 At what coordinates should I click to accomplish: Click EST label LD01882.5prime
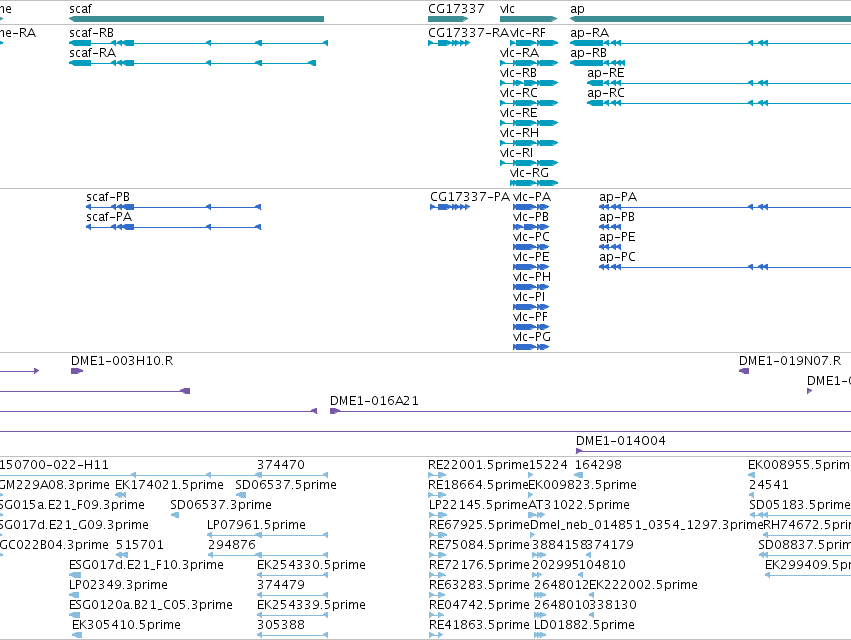click(585, 625)
